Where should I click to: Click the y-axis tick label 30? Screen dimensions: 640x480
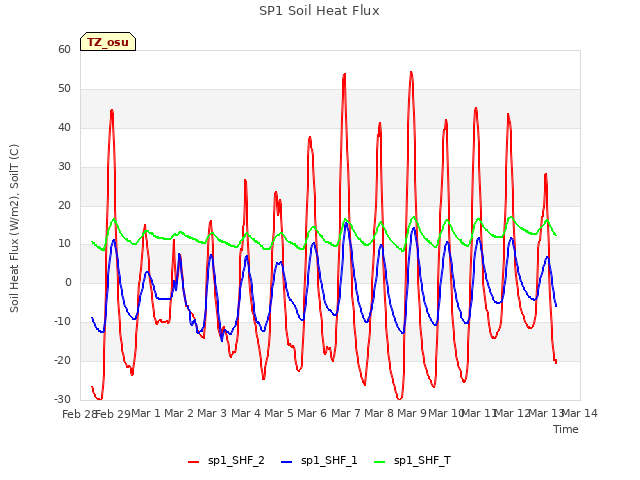click(x=64, y=167)
